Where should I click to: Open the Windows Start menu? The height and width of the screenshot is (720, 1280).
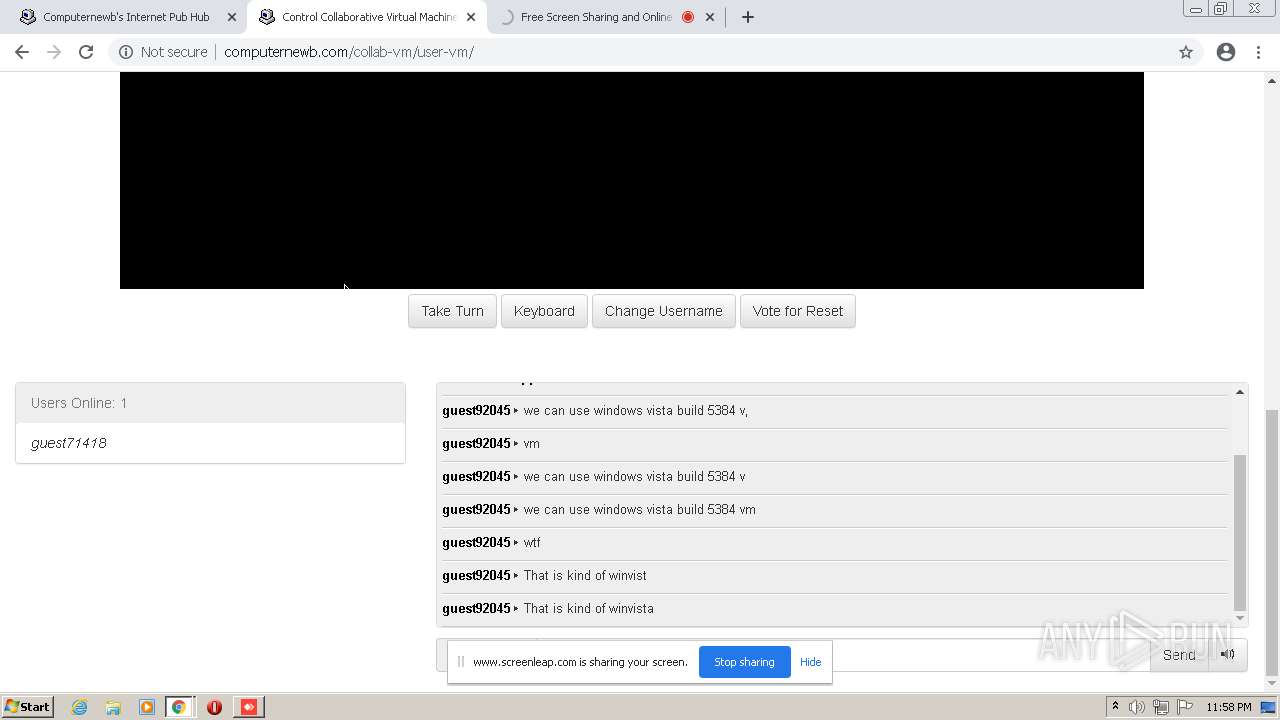click(x=27, y=707)
